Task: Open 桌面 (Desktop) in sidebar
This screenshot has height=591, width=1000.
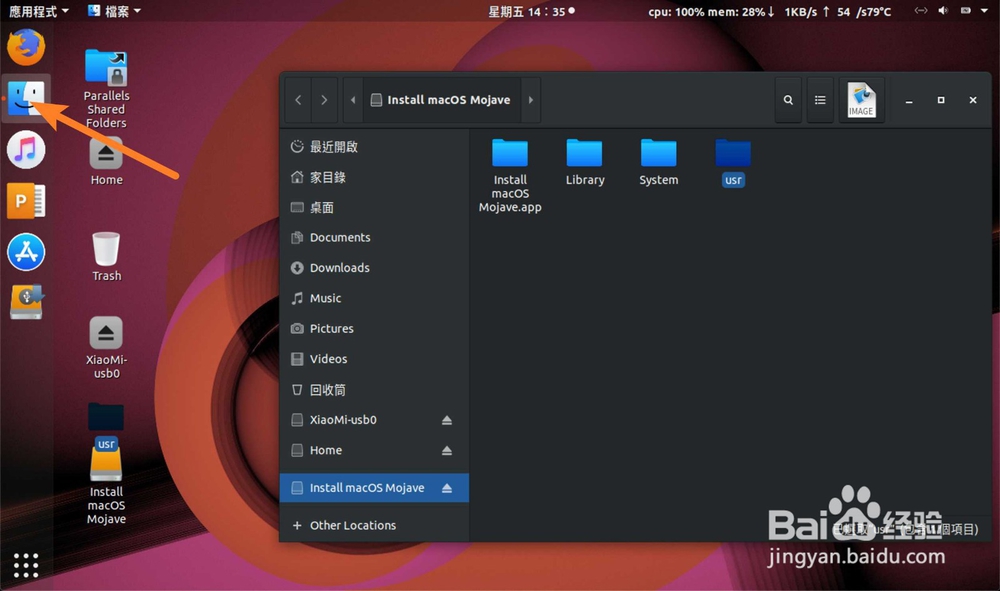Action: 374,207
